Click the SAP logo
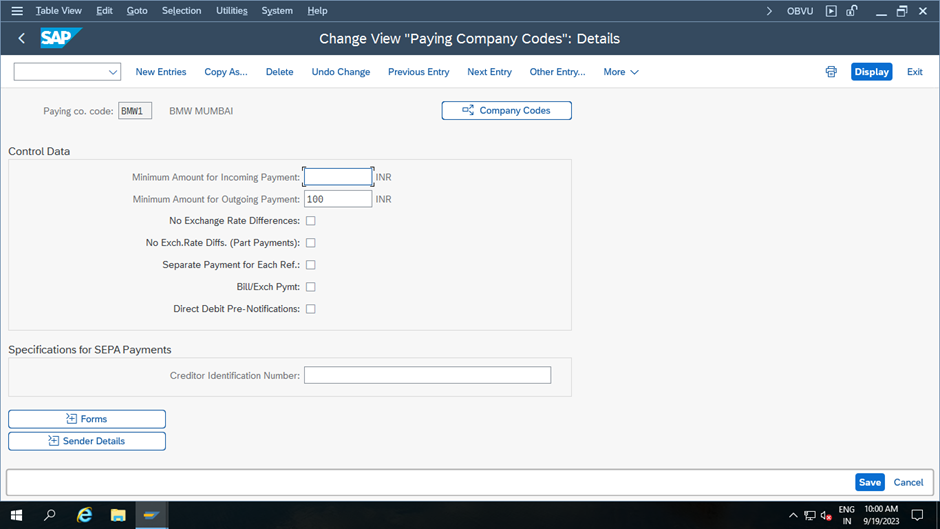Viewport: 940px width, 529px height. point(61,38)
